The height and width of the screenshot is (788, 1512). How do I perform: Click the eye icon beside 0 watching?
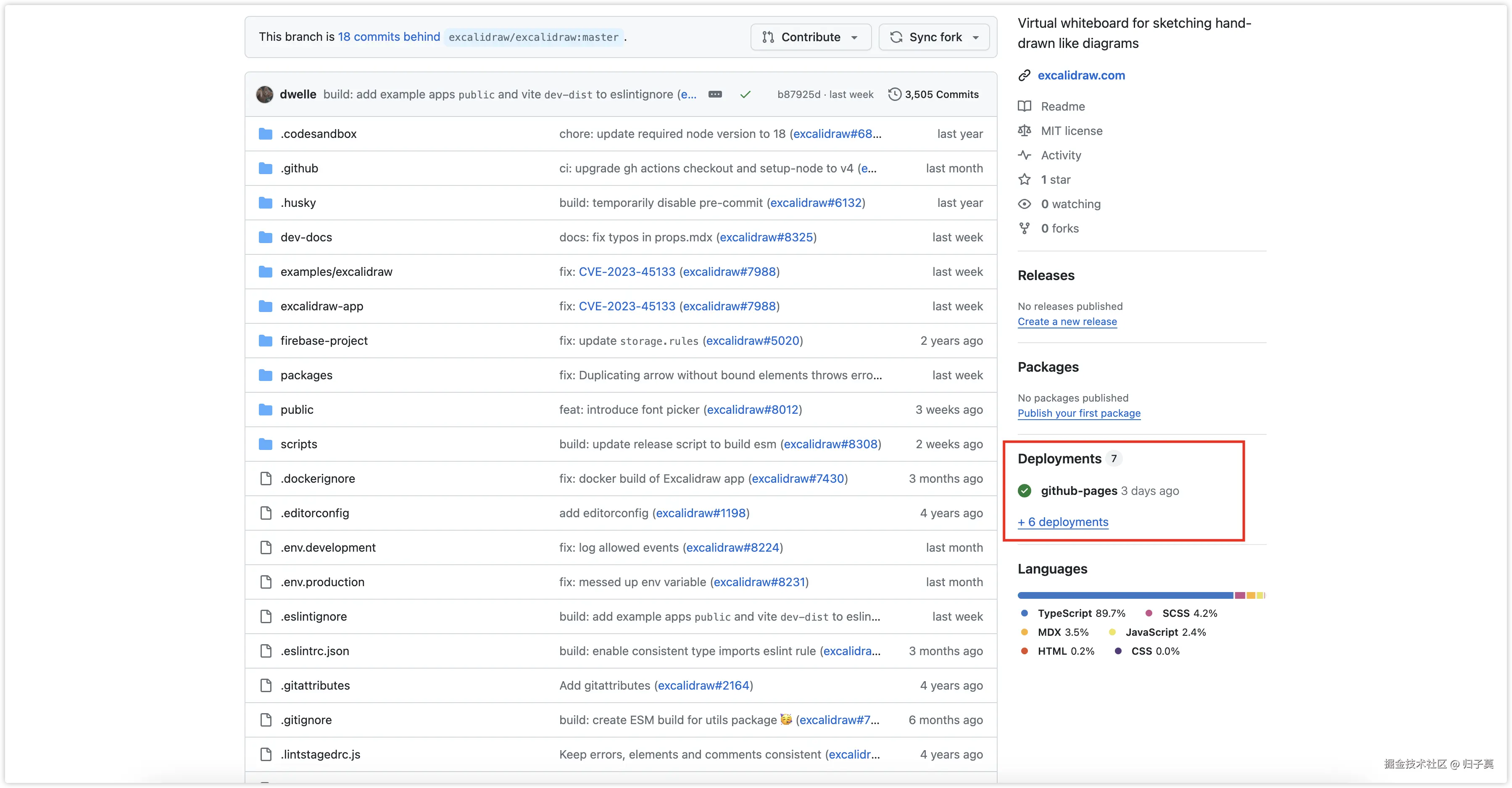(x=1024, y=204)
